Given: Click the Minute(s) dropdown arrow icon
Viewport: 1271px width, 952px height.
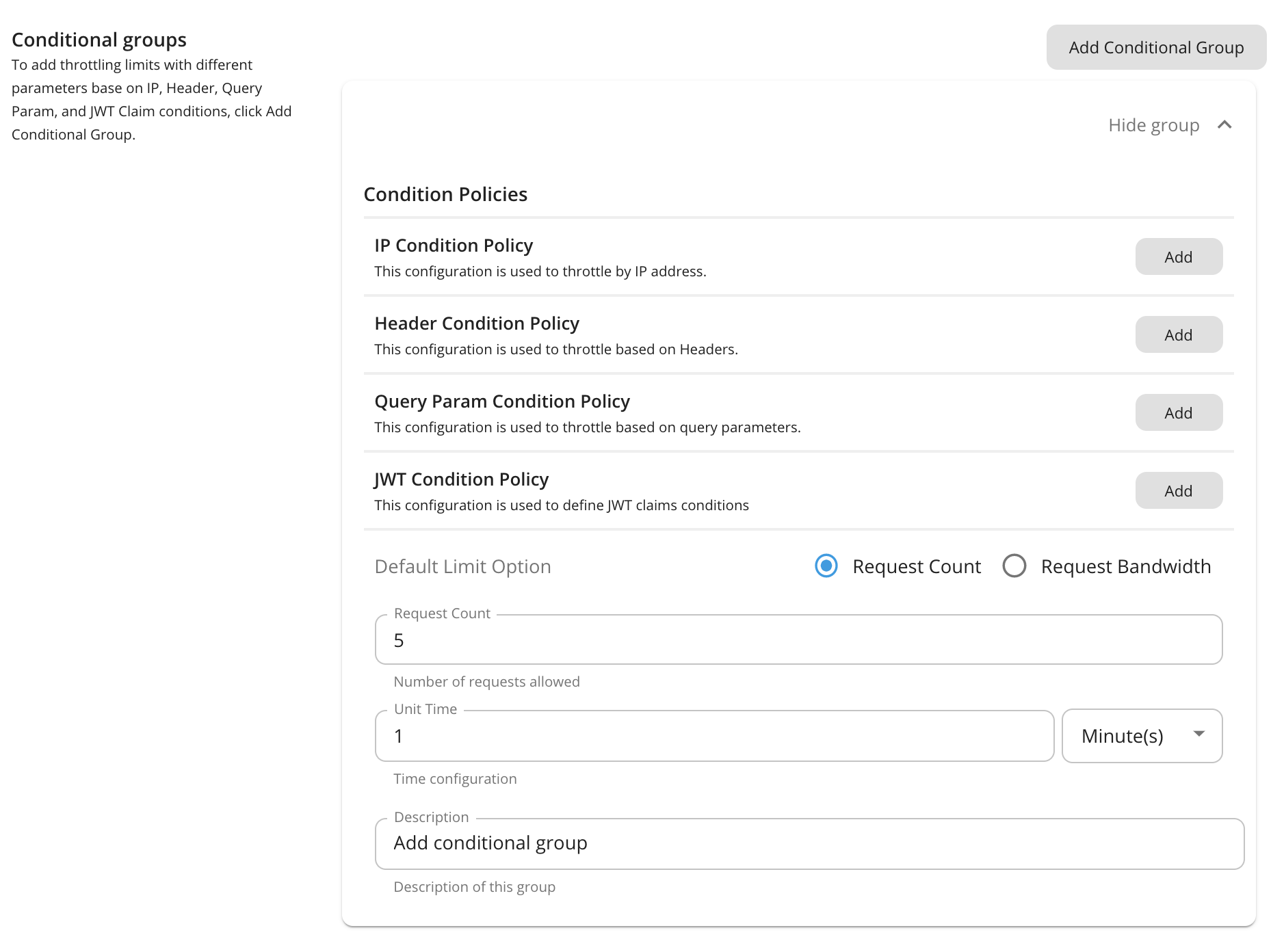Looking at the screenshot, I should (1198, 734).
